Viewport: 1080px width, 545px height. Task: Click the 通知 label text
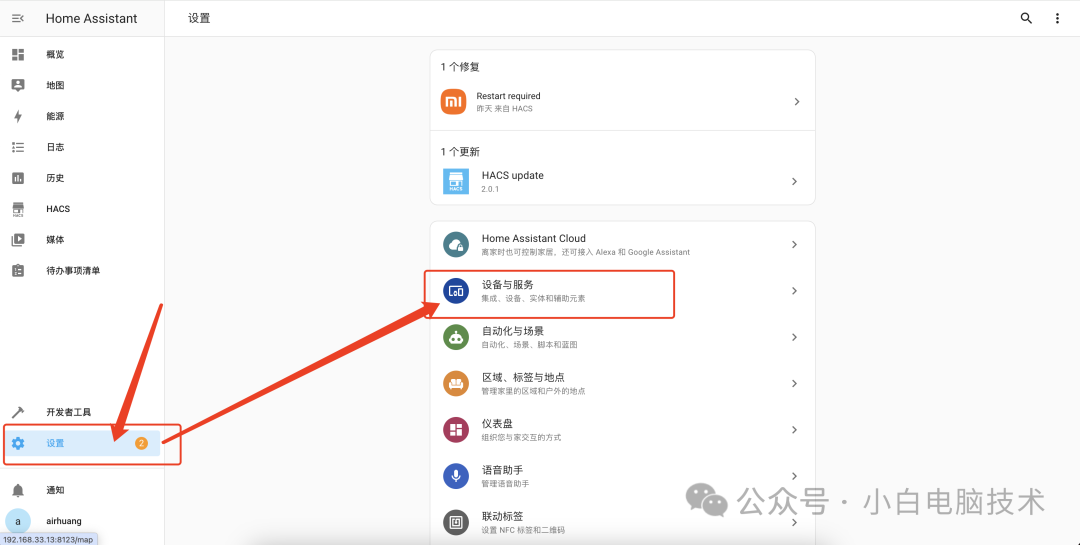pyautogui.click(x=55, y=491)
